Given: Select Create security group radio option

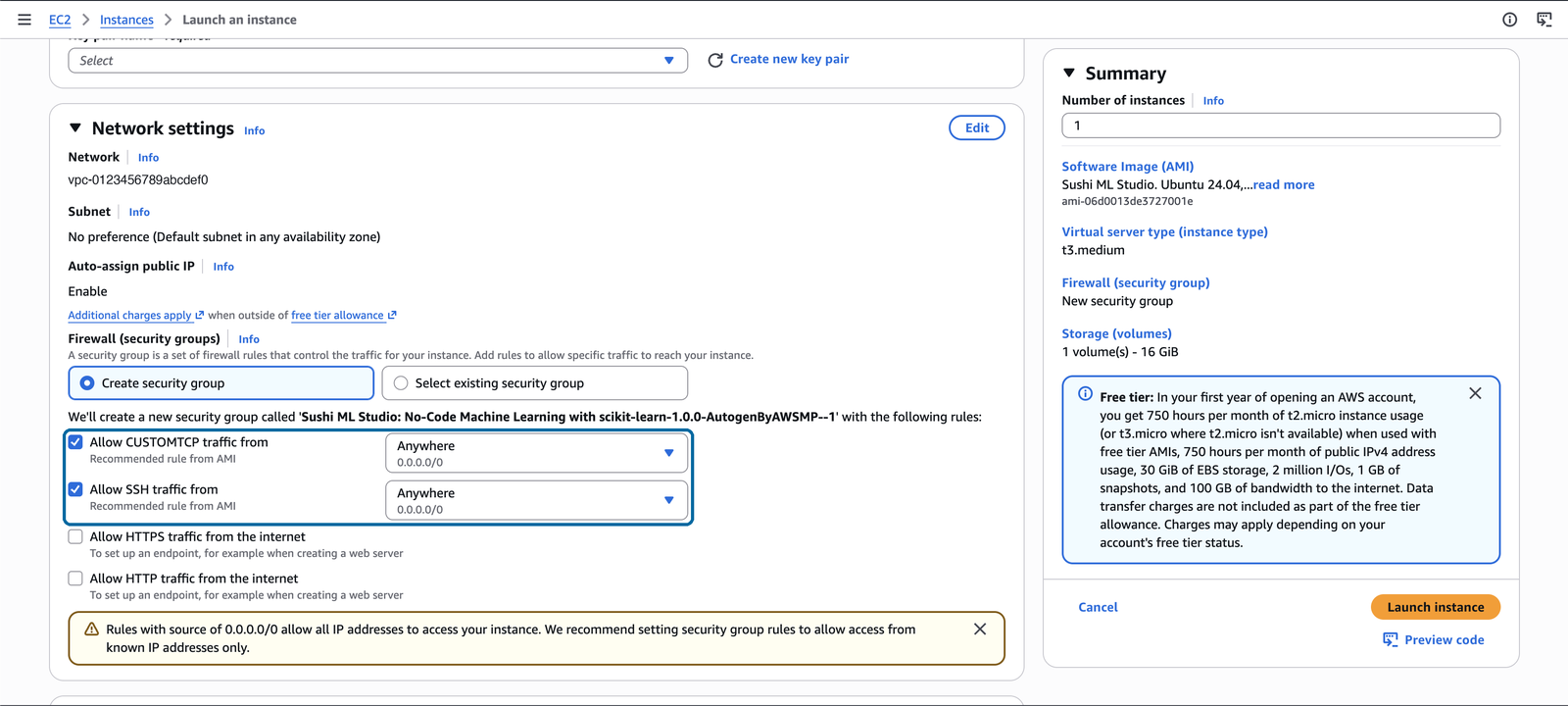Looking at the screenshot, I should 221,383.
